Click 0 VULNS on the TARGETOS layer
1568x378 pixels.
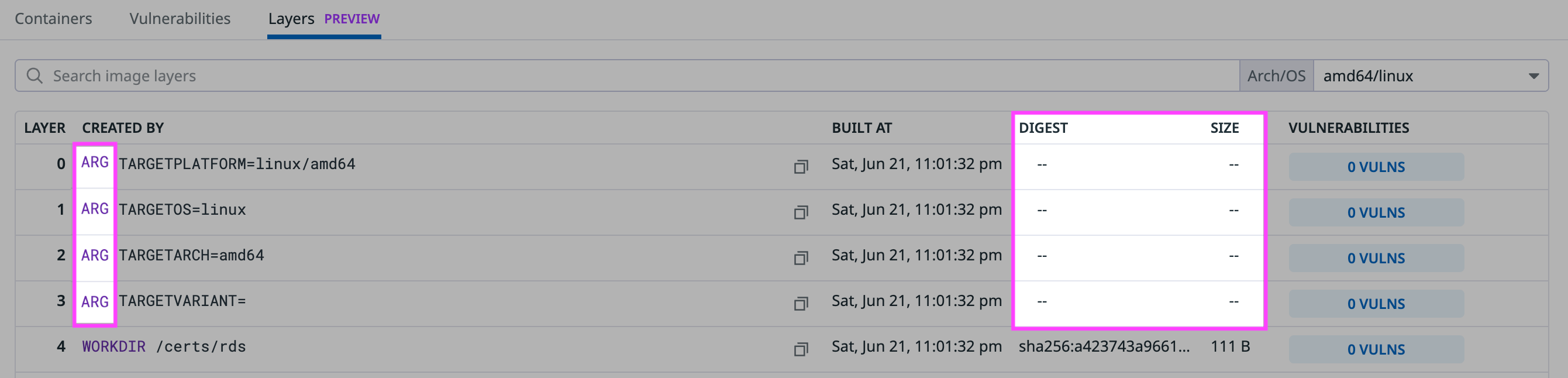tap(1376, 212)
